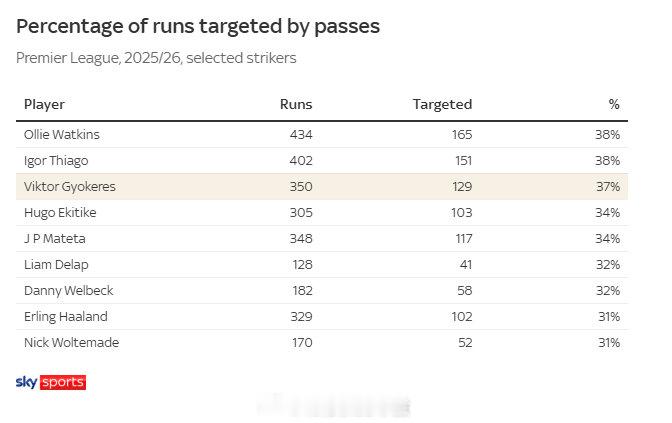The height and width of the screenshot is (423, 672).
Task: Select the Ollie Watkins row name
Action: point(62,134)
